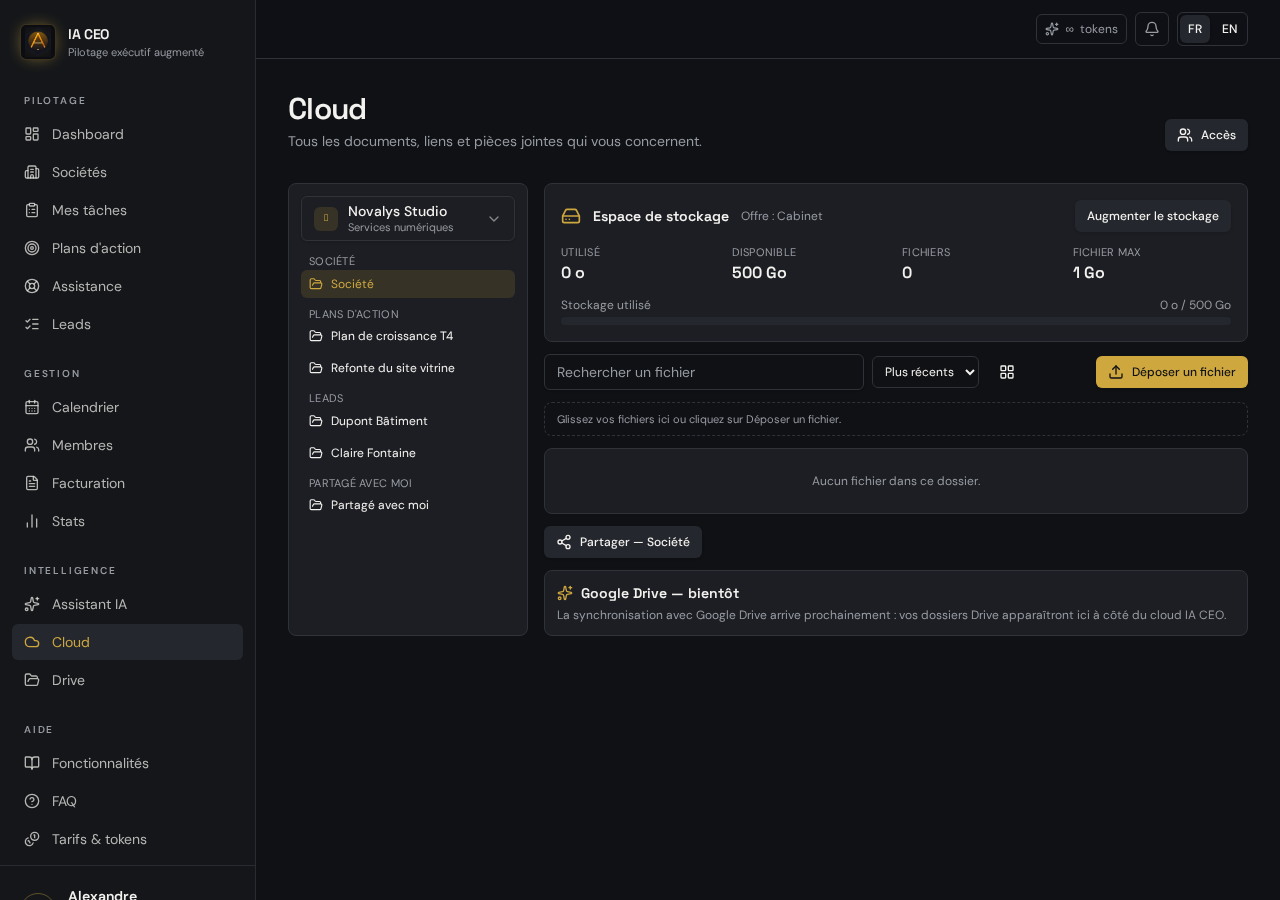Click the Drive folder icon in sidebar
The image size is (1280, 900).
coord(32,680)
